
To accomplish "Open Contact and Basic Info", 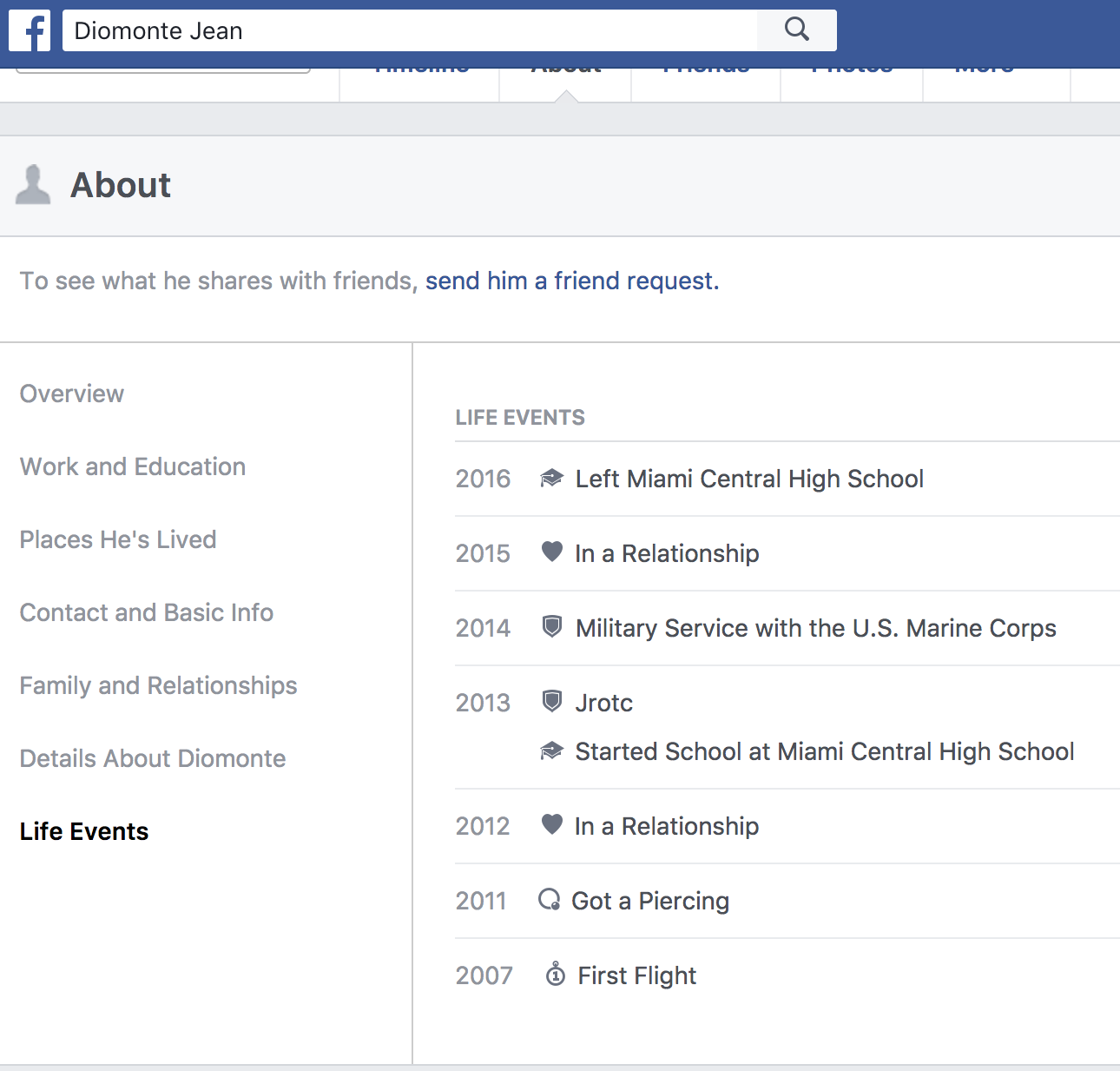I will 147,613.
